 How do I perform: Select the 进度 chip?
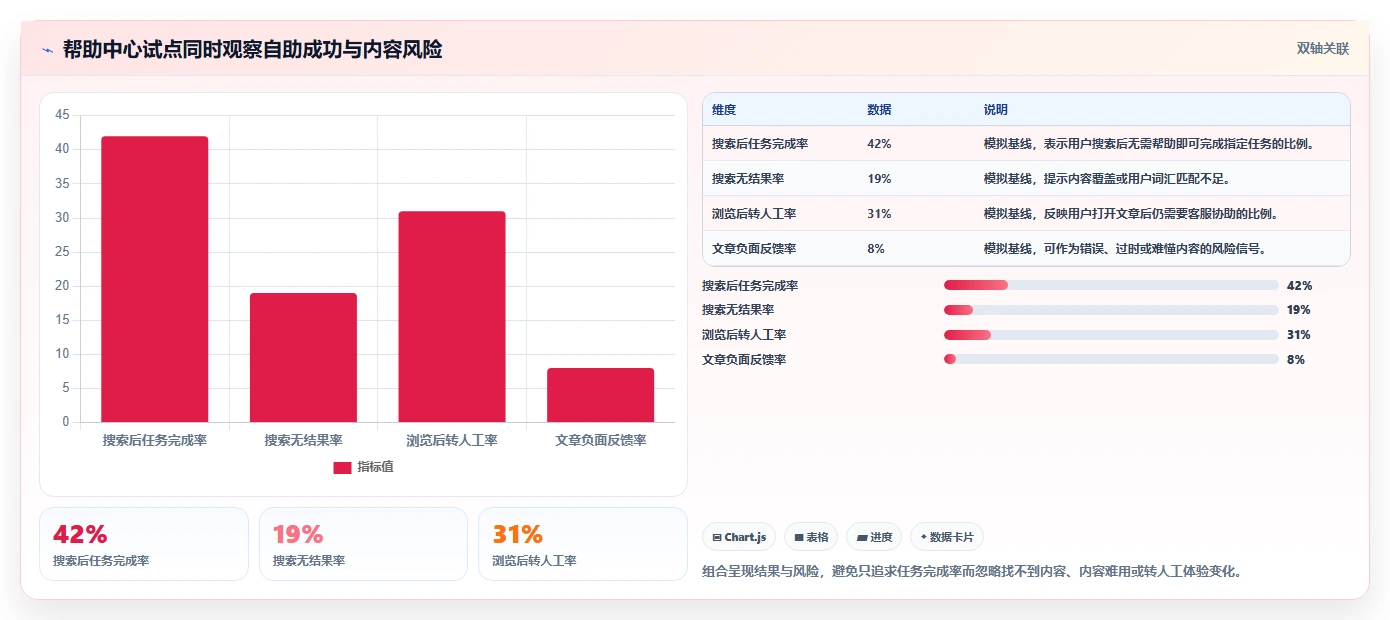click(874, 537)
